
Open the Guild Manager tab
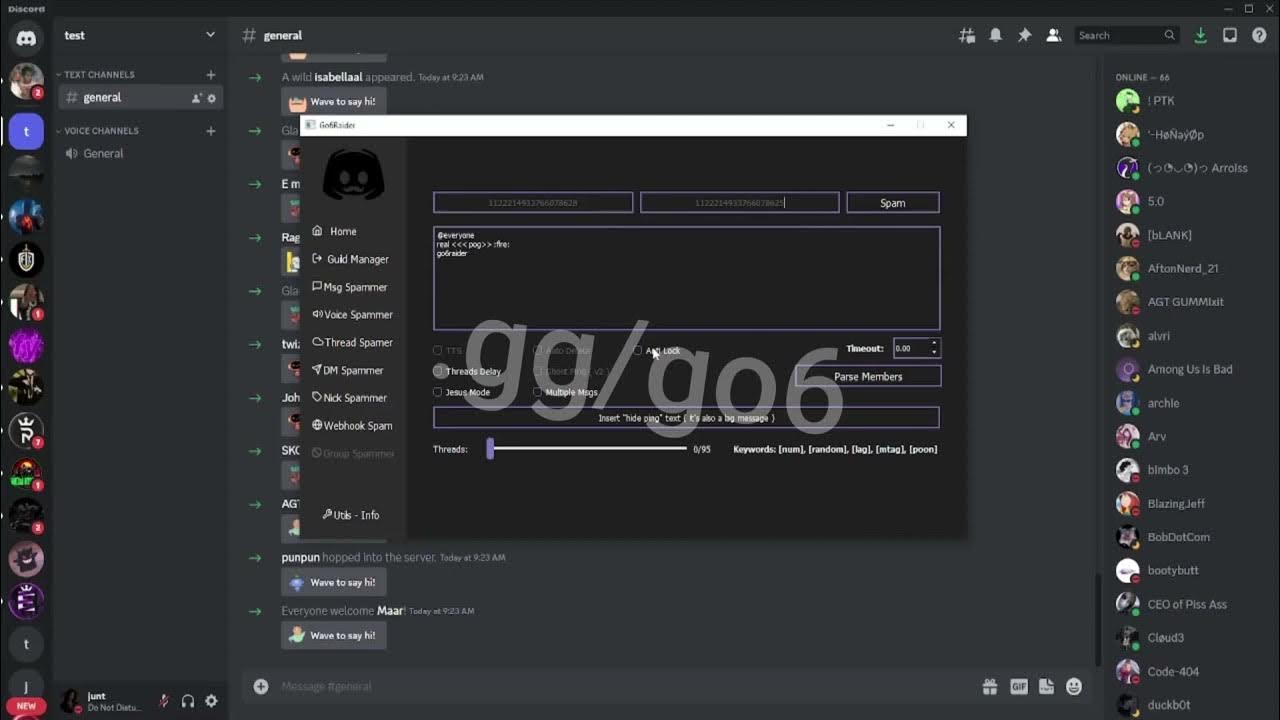click(x=350, y=259)
